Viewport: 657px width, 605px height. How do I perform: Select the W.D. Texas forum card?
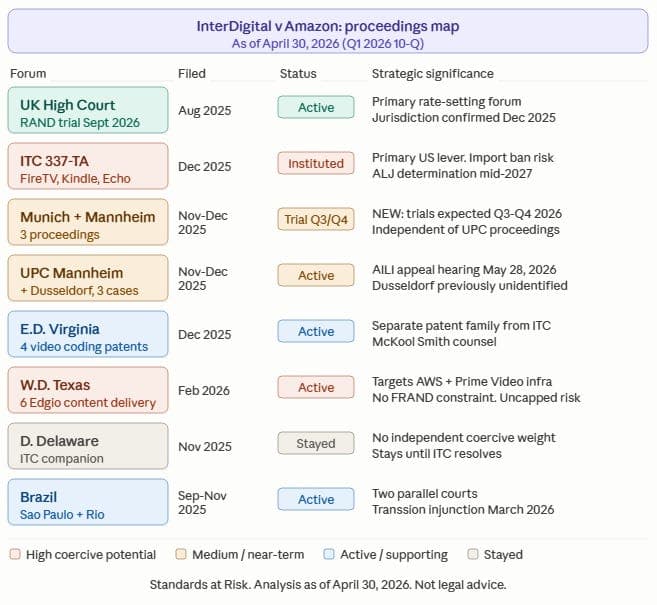(x=88, y=390)
